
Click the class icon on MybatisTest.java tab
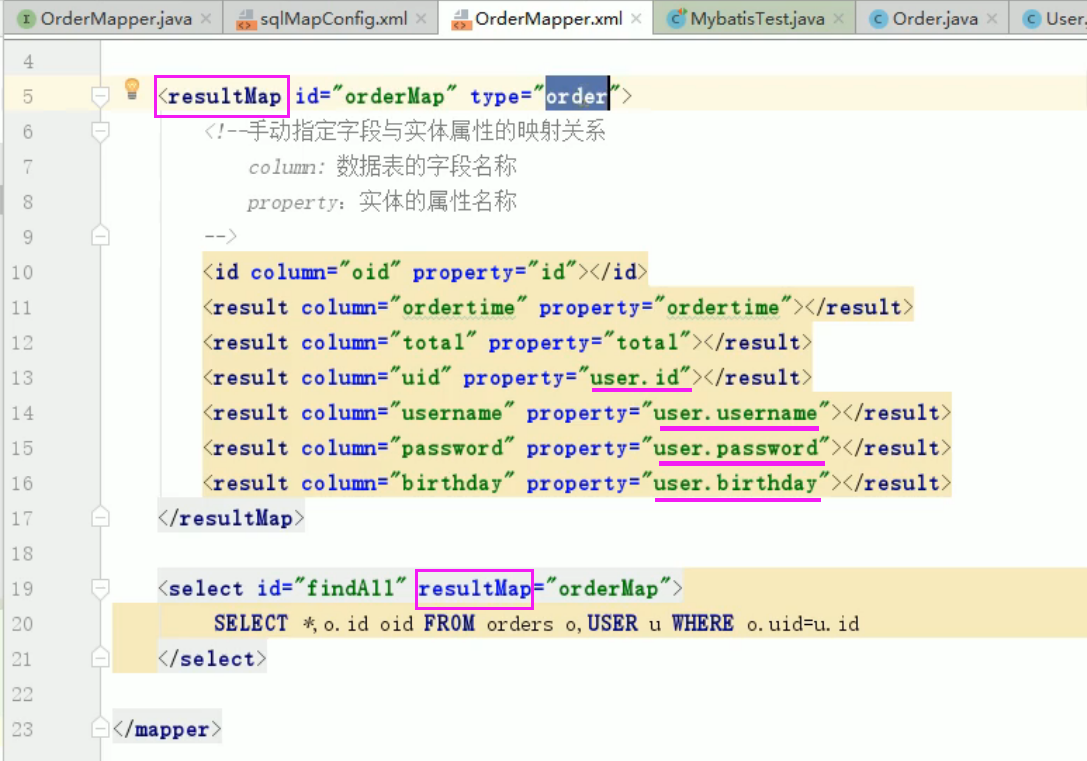(x=676, y=19)
